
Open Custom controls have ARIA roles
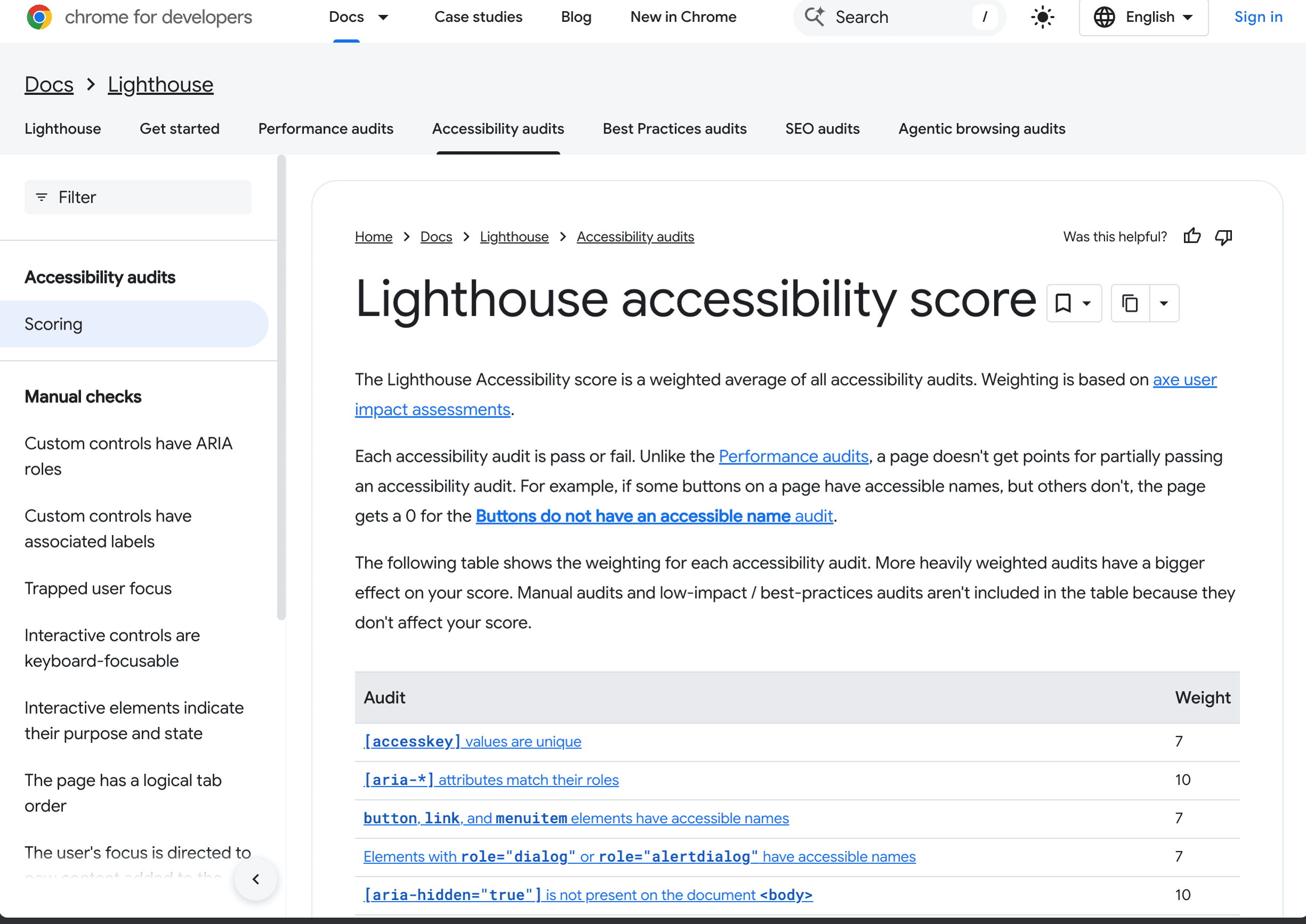128,456
